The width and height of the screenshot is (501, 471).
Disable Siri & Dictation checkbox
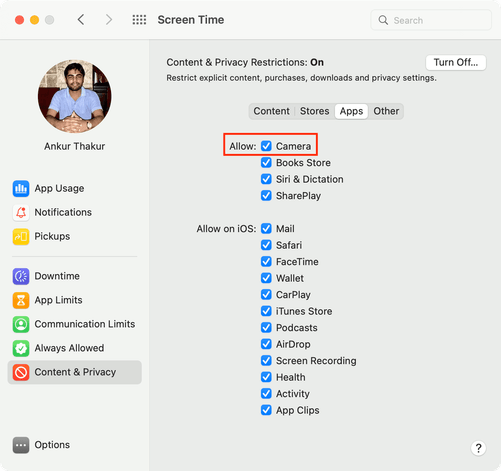266,179
